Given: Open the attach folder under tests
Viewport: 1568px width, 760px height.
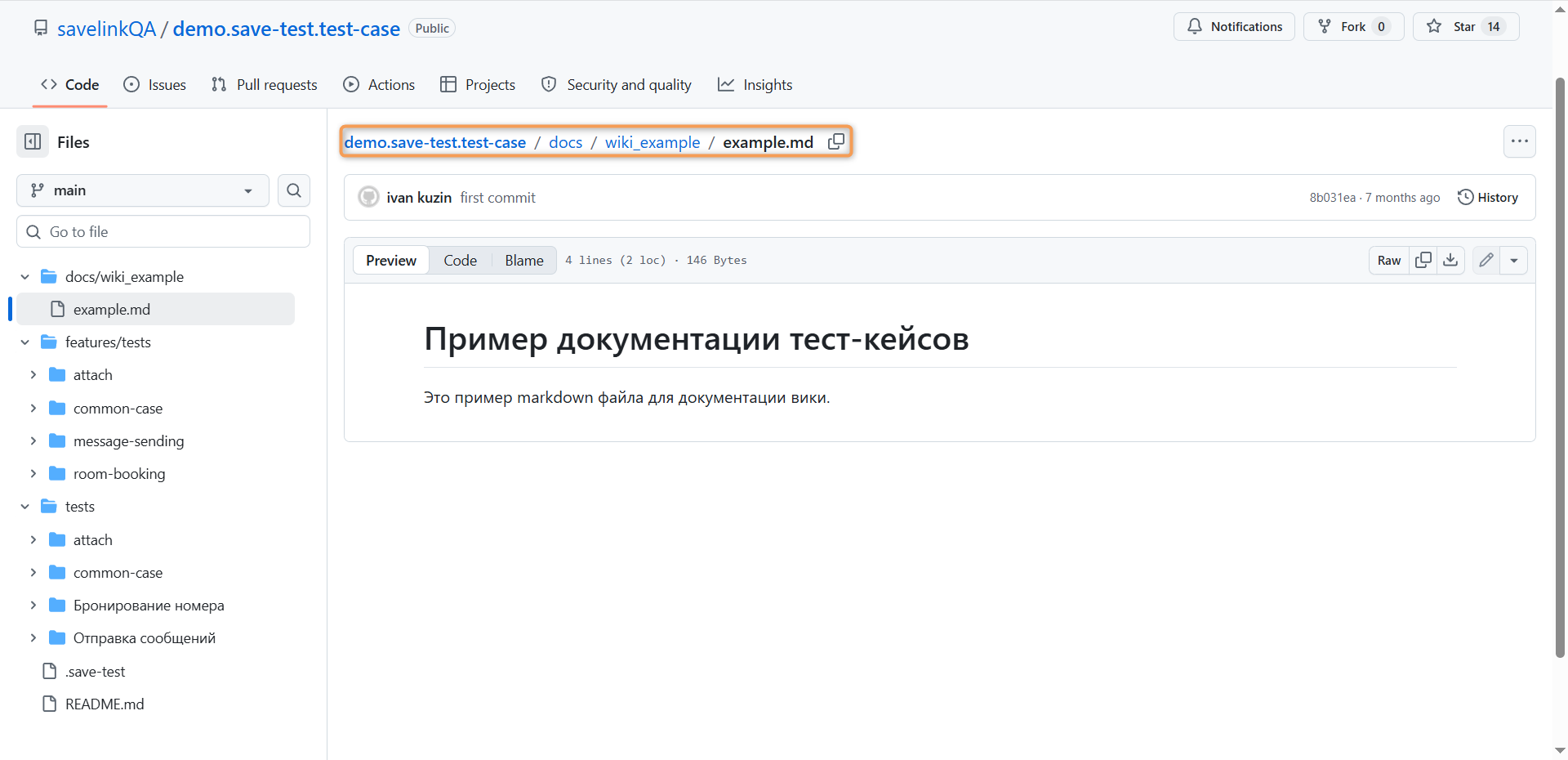Looking at the screenshot, I should tap(92, 540).
